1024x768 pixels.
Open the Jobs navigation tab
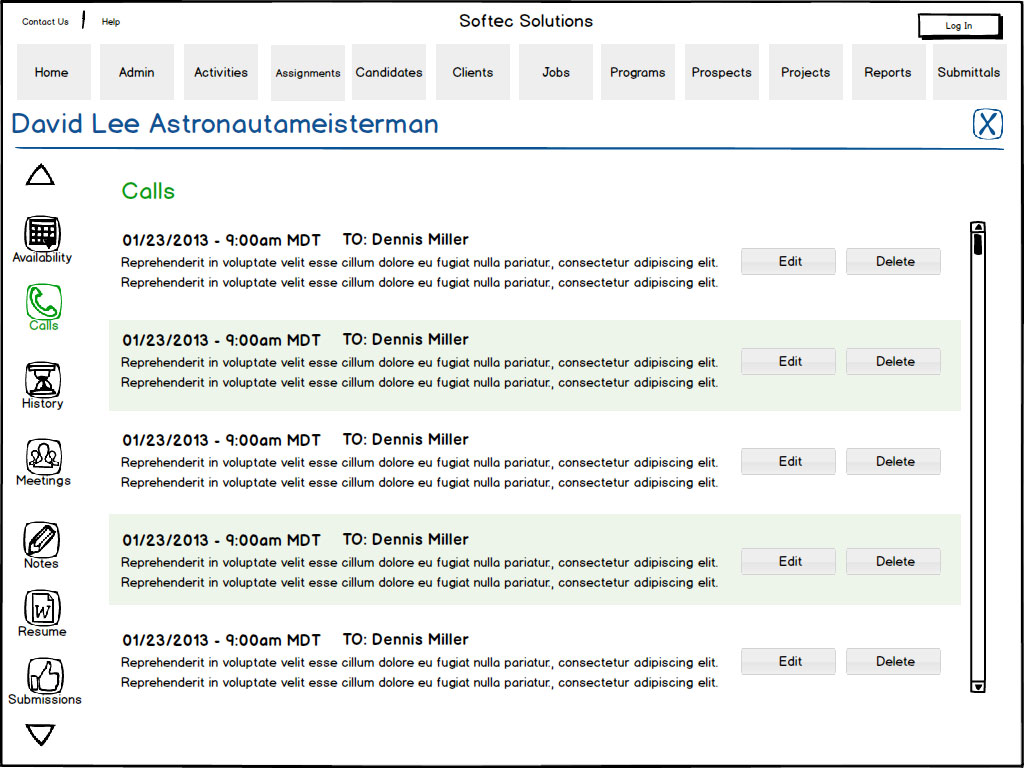pyautogui.click(x=556, y=72)
